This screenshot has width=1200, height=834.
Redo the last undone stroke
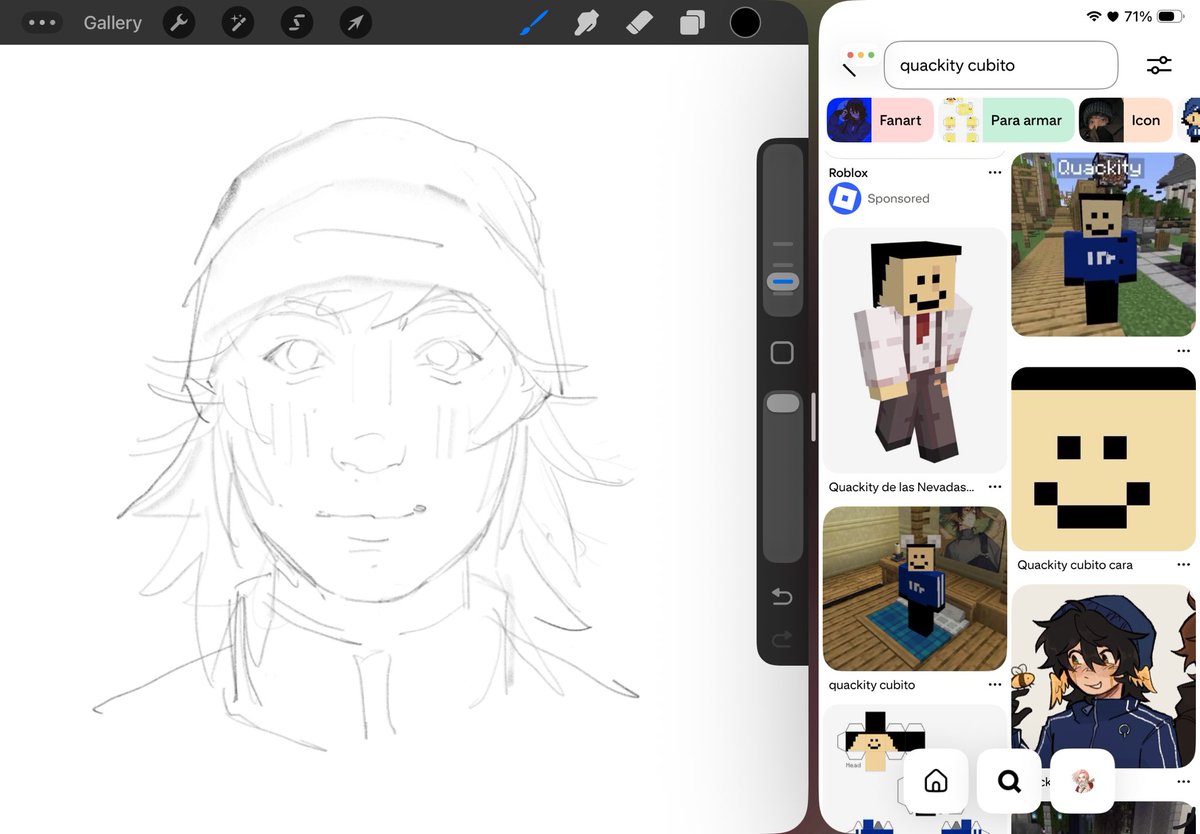[x=782, y=638]
